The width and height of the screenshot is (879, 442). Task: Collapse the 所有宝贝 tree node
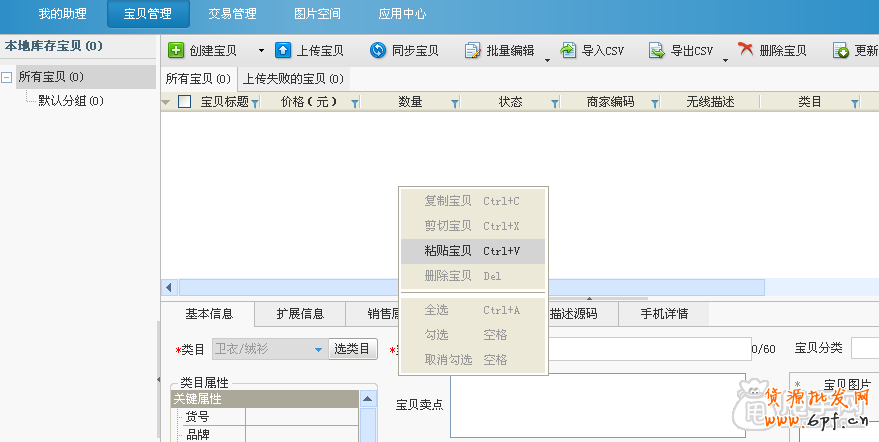(8, 77)
